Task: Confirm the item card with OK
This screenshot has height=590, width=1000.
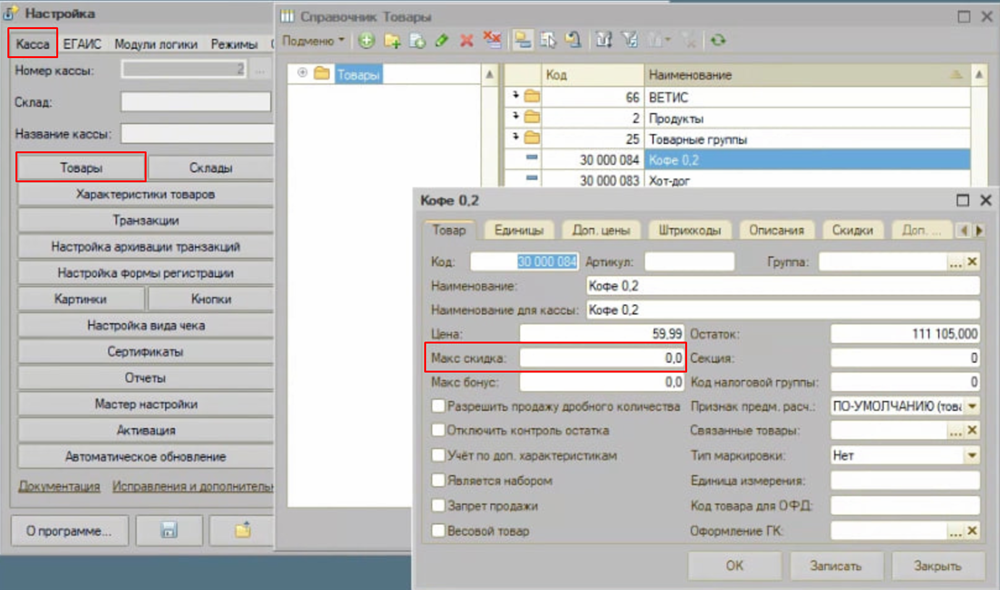Action: [734, 566]
